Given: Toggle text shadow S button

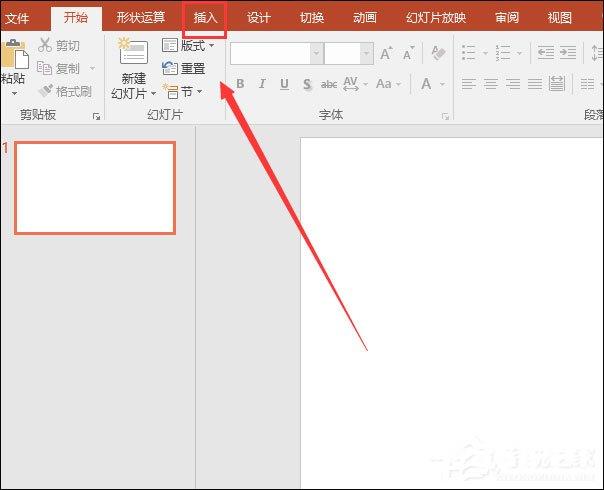Looking at the screenshot, I should pos(307,84).
